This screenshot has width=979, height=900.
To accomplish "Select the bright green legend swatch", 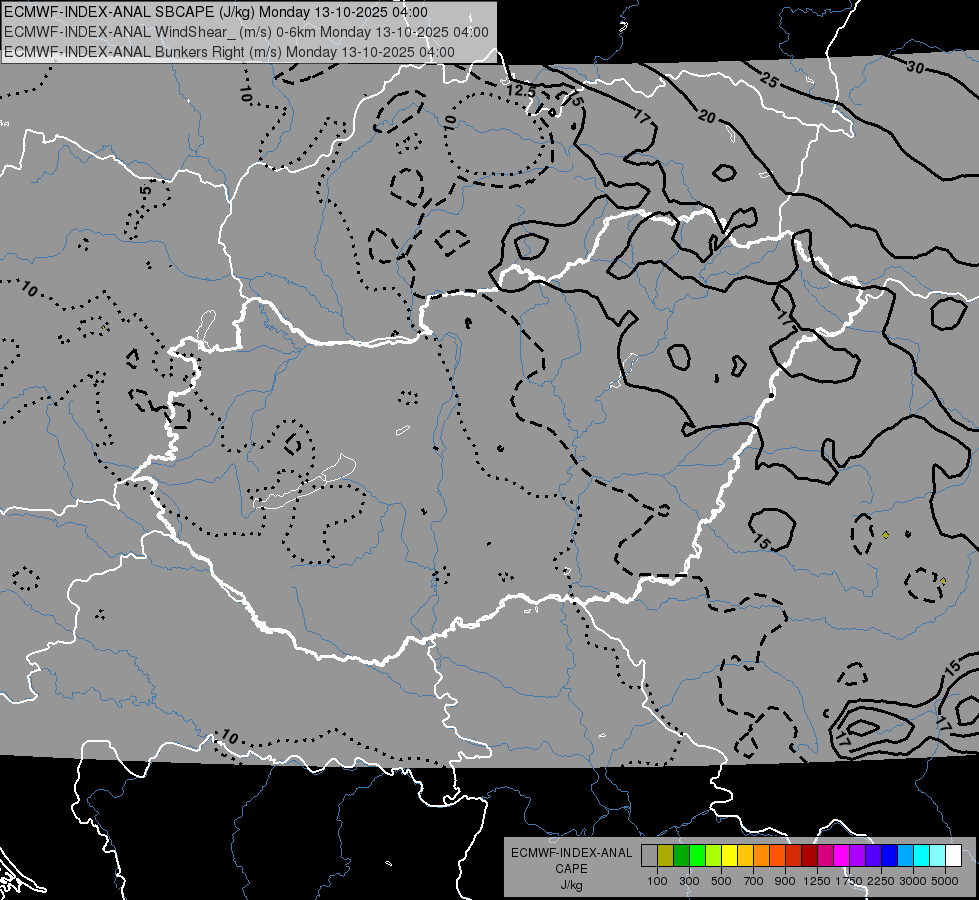I will tap(697, 855).
